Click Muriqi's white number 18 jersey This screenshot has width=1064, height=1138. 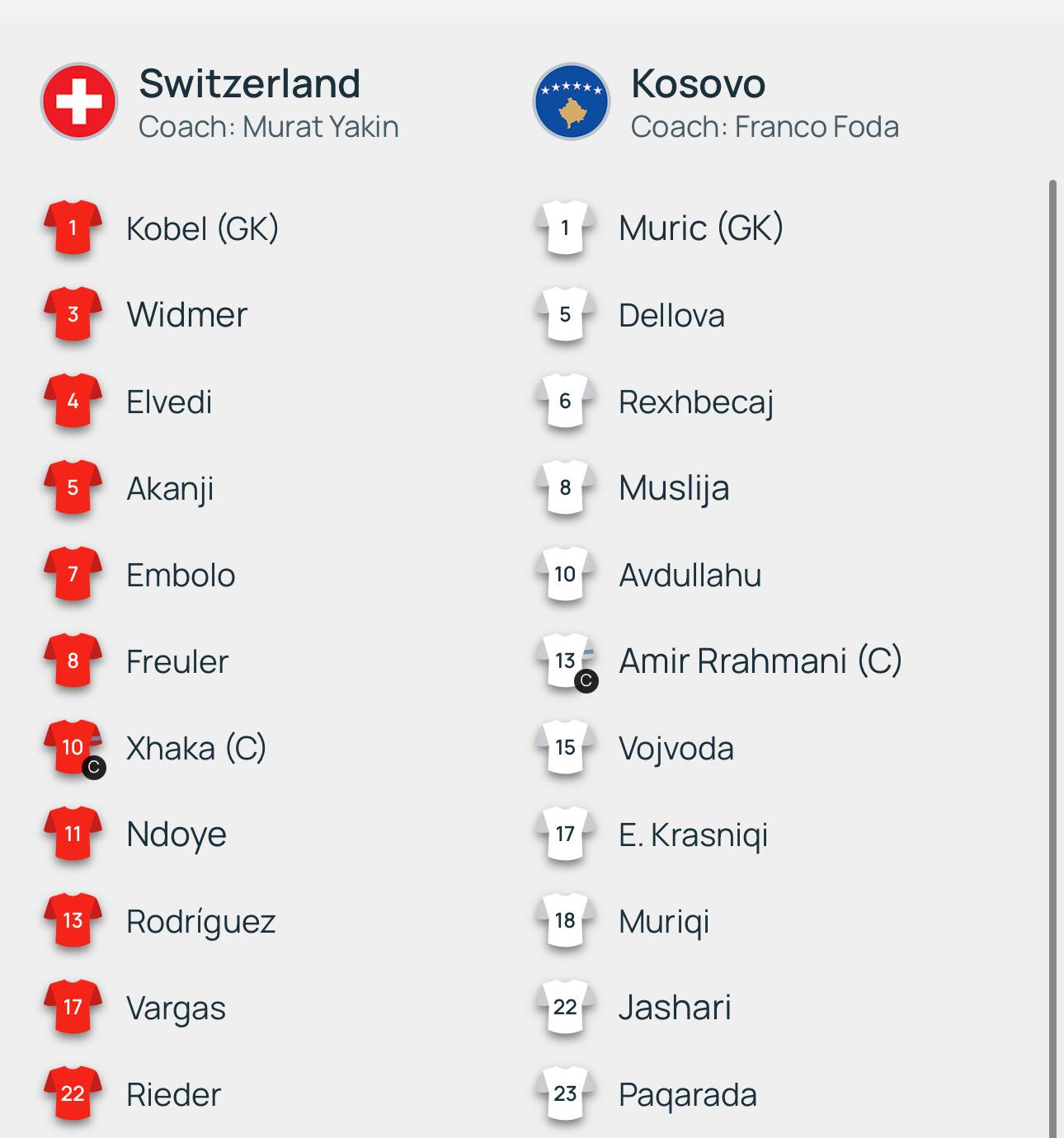pyautogui.click(x=566, y=921)
